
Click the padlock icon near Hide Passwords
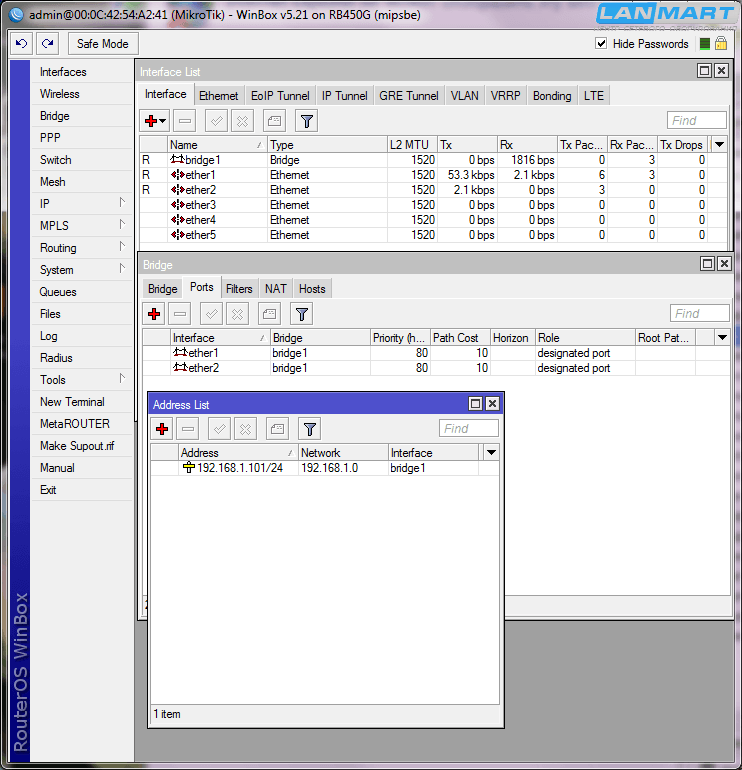(x=721, y=44)
